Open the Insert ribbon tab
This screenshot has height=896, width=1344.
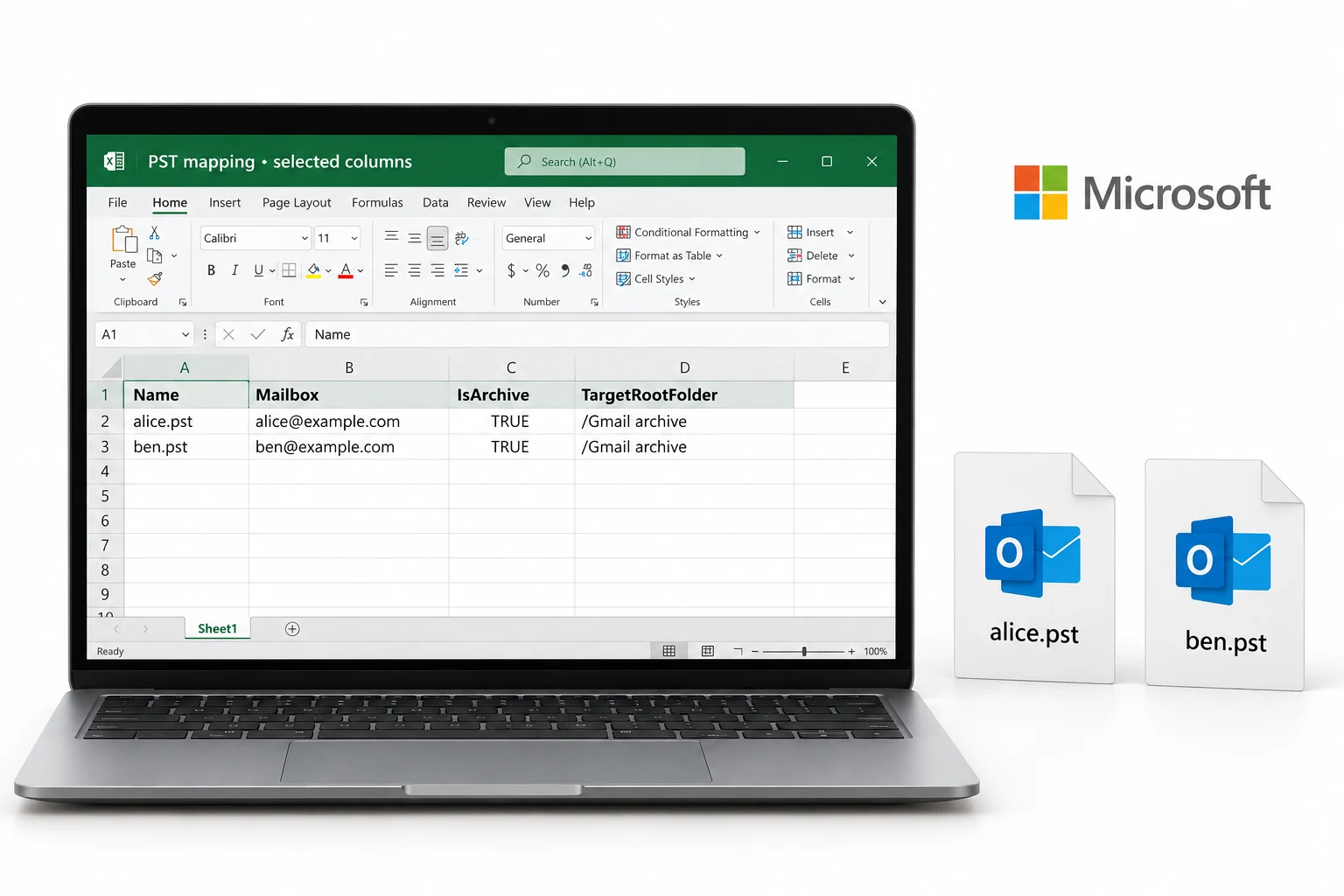click(225, 202)
